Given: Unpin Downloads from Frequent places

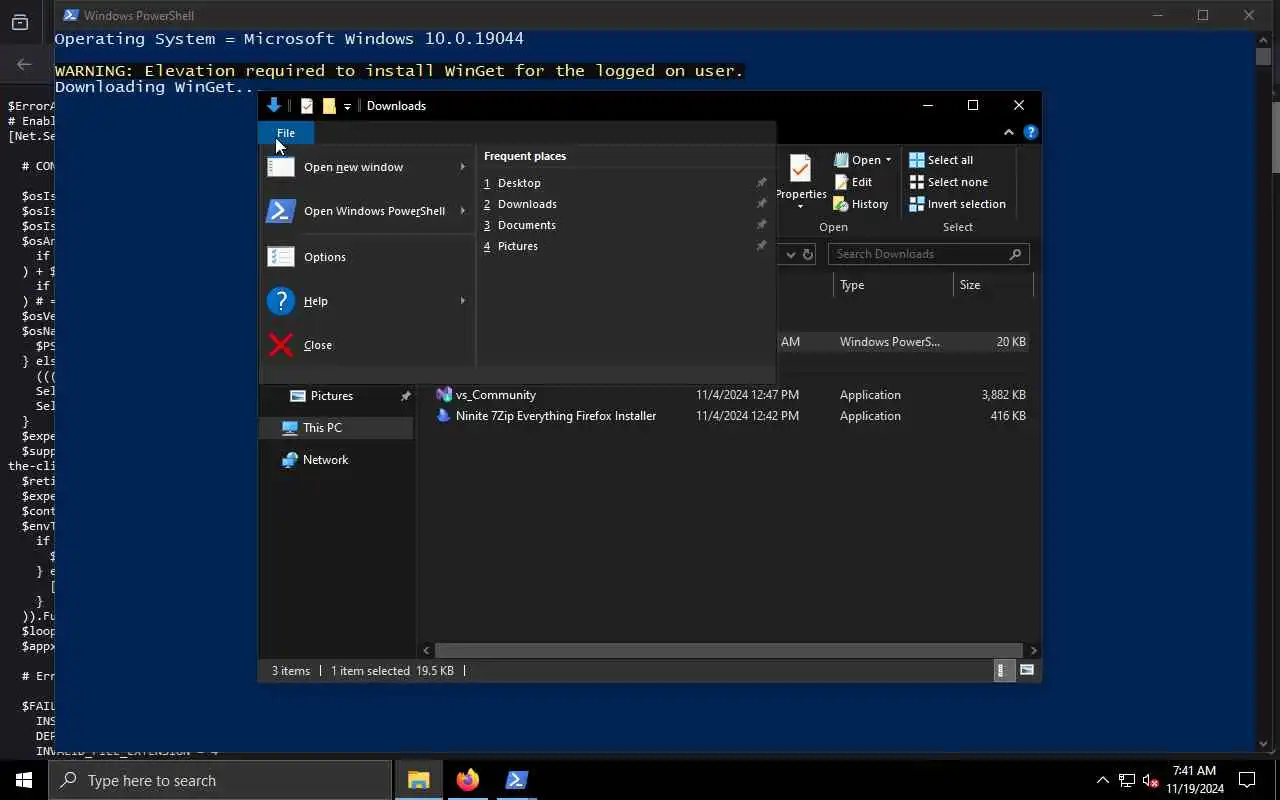Looking at the screenshot, I should point(761,204).
